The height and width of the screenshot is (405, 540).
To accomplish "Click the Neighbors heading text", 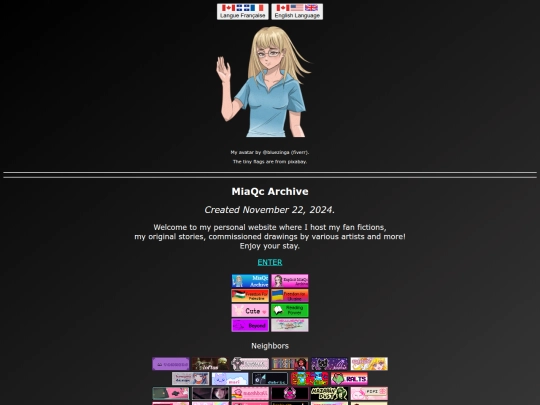I will 270,346.
